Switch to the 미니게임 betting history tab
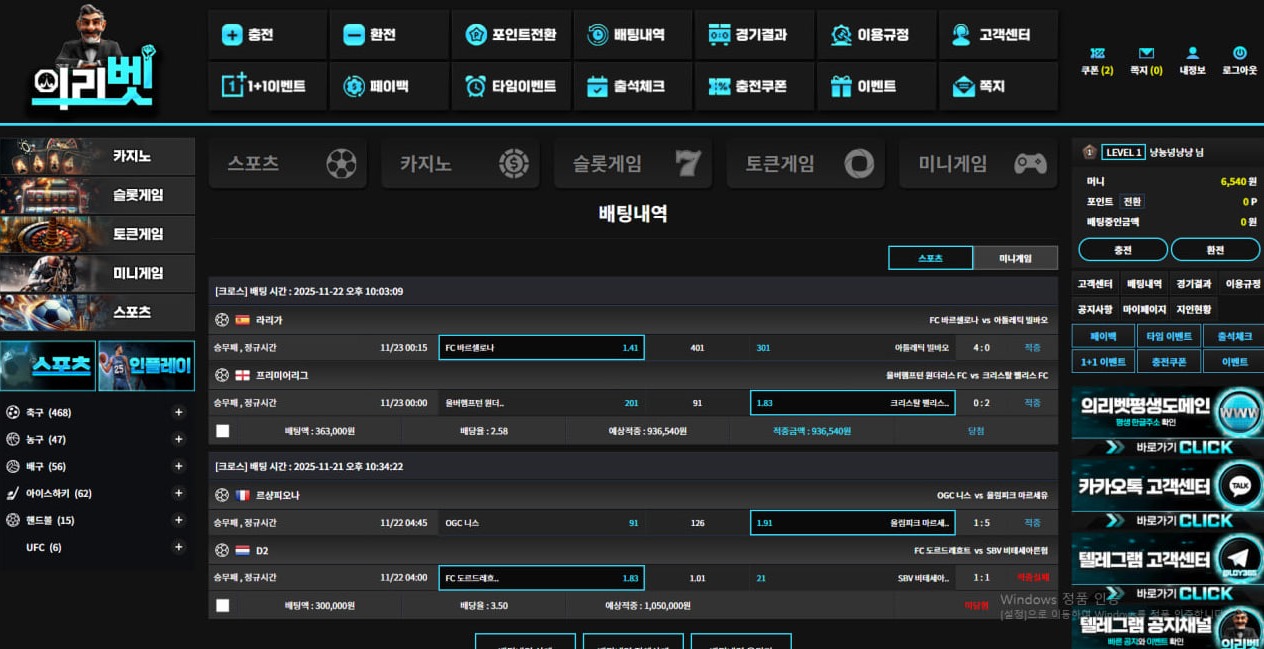The width and height of the screenshot is (1264, 649). click(1015, 258)
